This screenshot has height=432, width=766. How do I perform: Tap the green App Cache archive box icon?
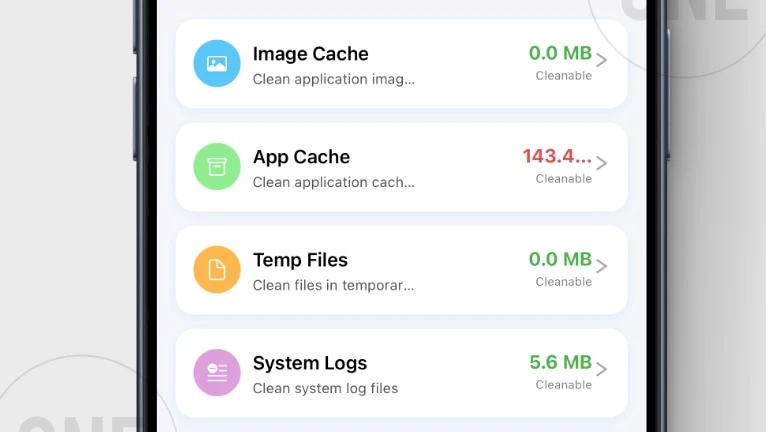tap(217, 167)
